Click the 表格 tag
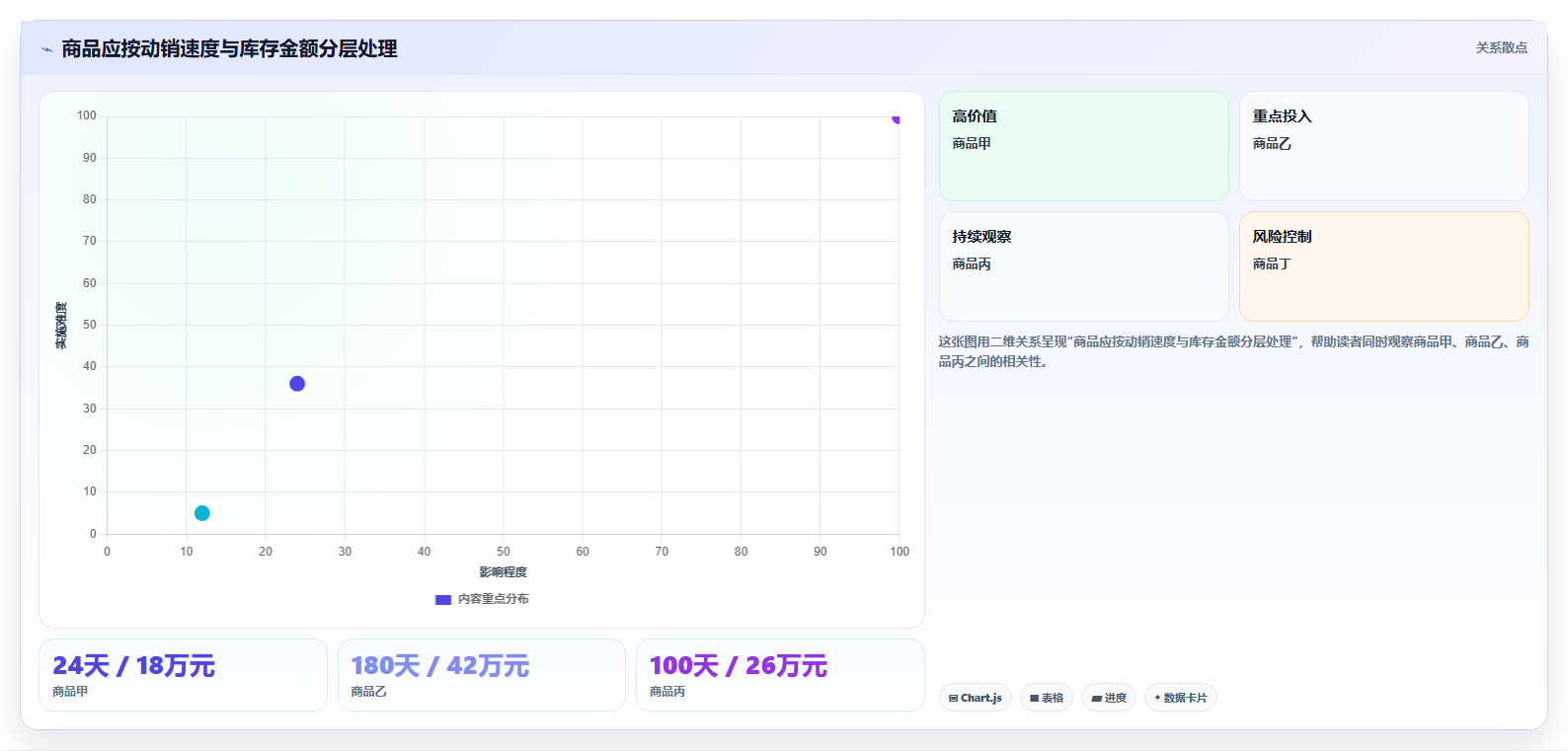The width and height of the screenshot is (1568, 751). 1047,698
